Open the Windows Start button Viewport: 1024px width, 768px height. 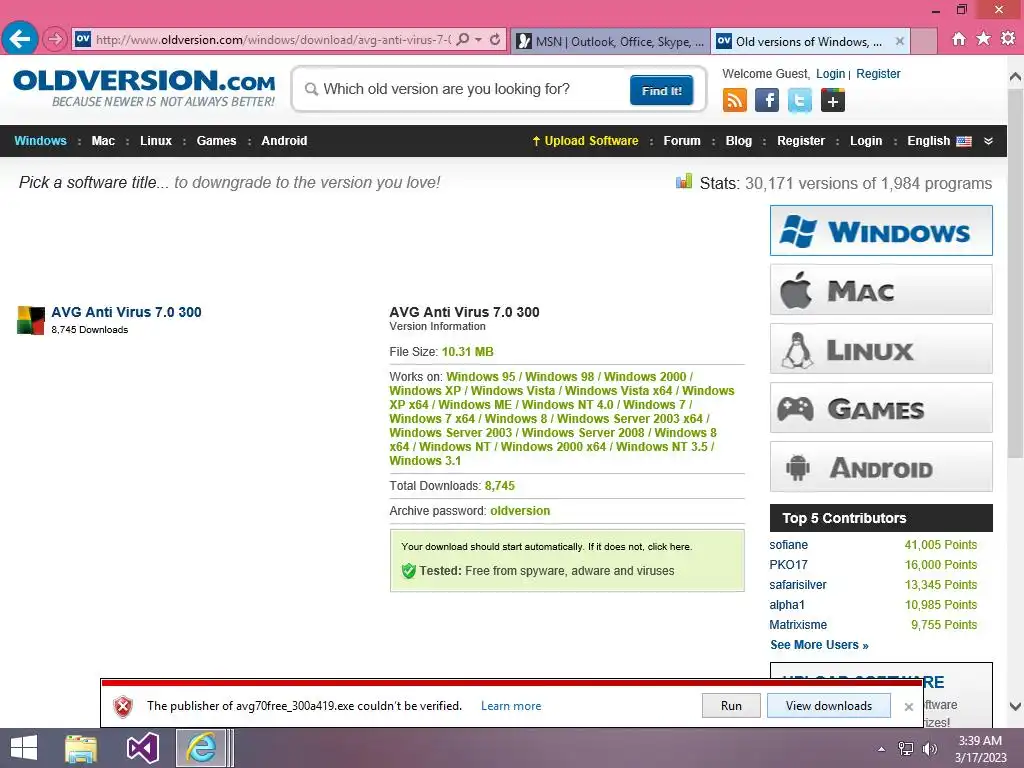[24, 748]
